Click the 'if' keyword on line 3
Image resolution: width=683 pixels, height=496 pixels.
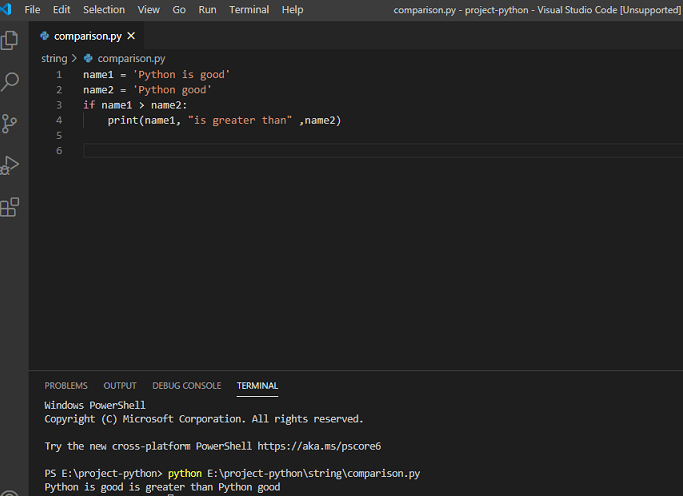pyautogui.click(x=89, y=105)
